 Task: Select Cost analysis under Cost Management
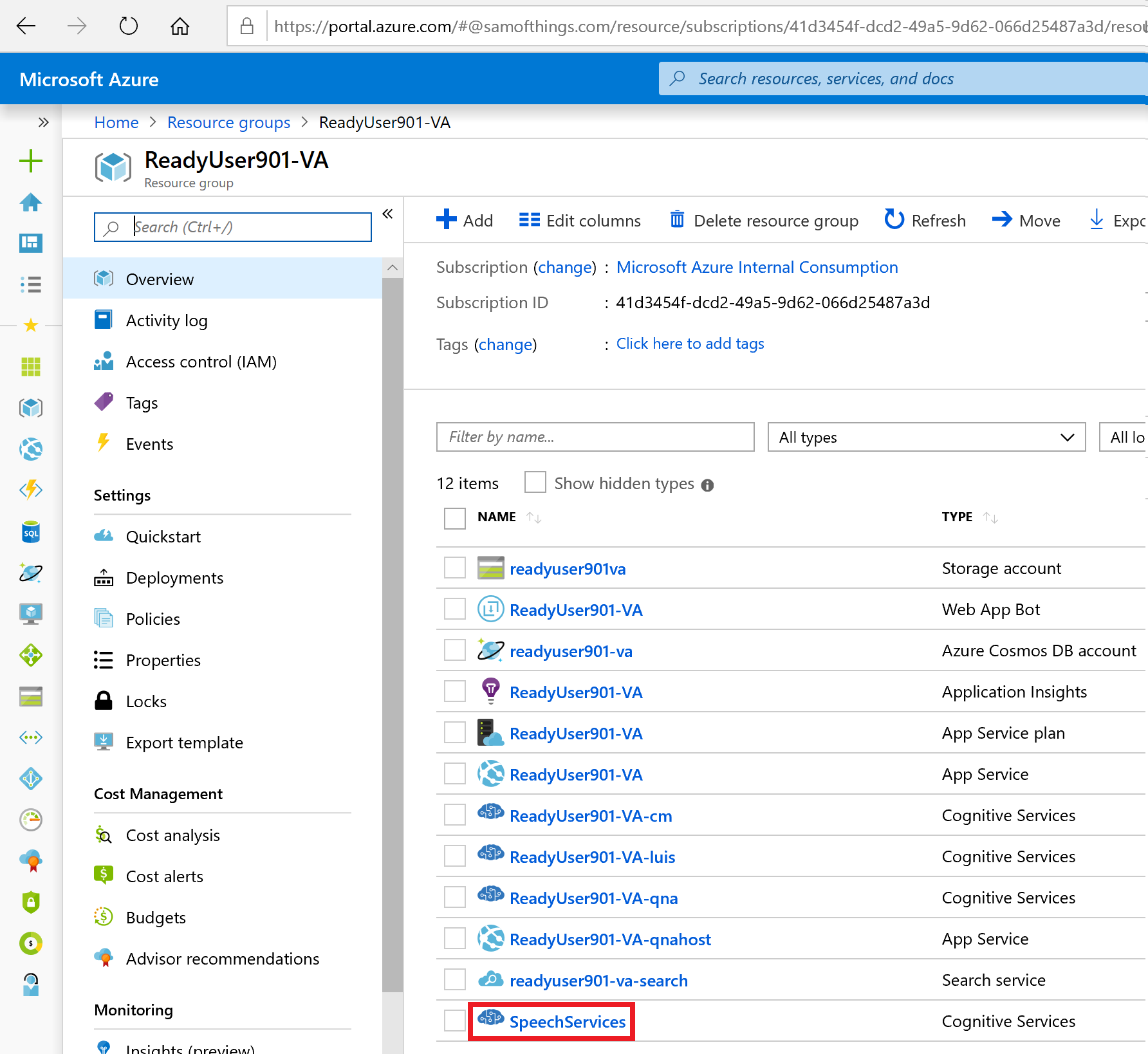[x=223, y=835]
